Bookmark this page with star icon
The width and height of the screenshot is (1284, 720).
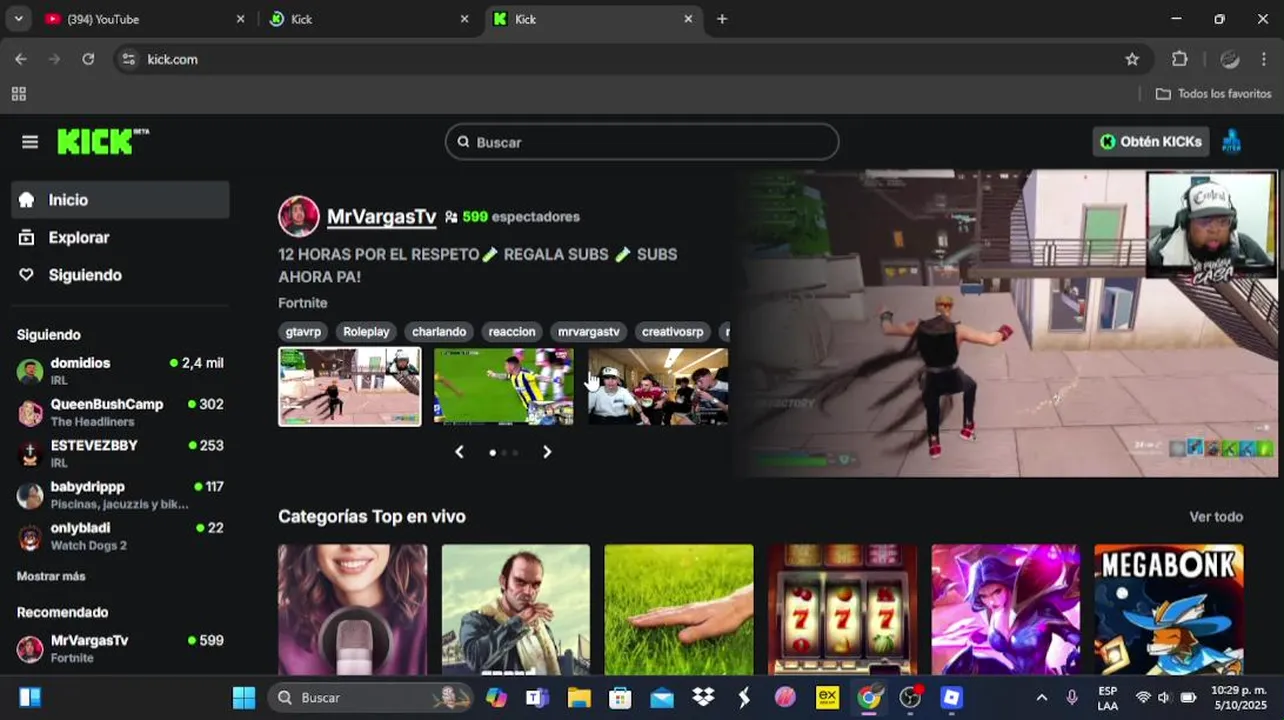coord(1132,59)
